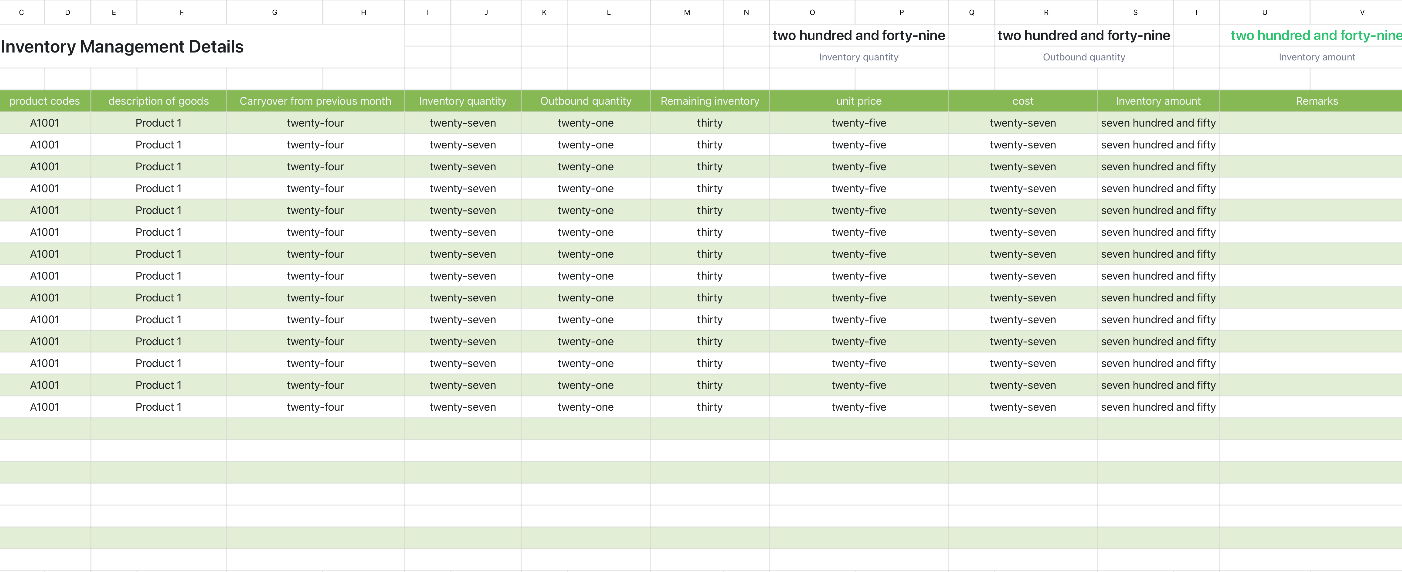Click the "product codes" green header cell
Image resolution: width=1402 pixels, height=572 pixels.
click(45, 101)
